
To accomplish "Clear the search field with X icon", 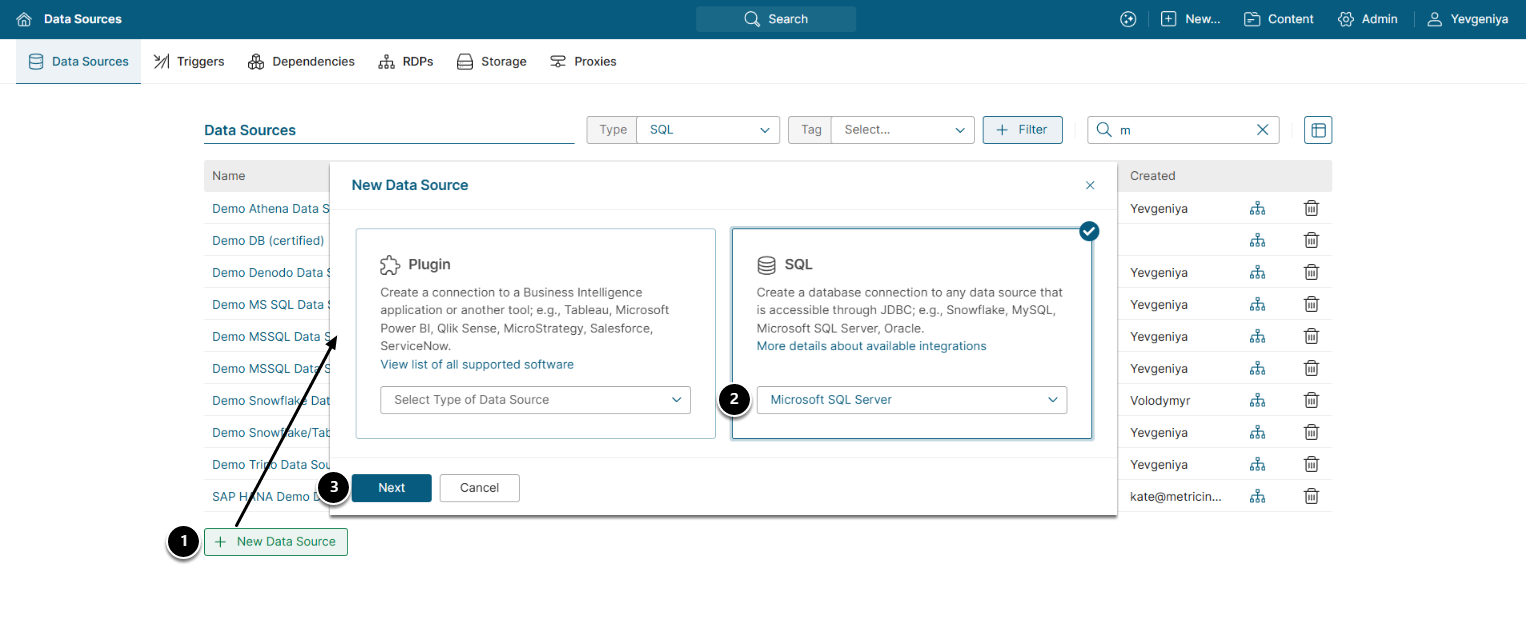I will pos(1262,130).
